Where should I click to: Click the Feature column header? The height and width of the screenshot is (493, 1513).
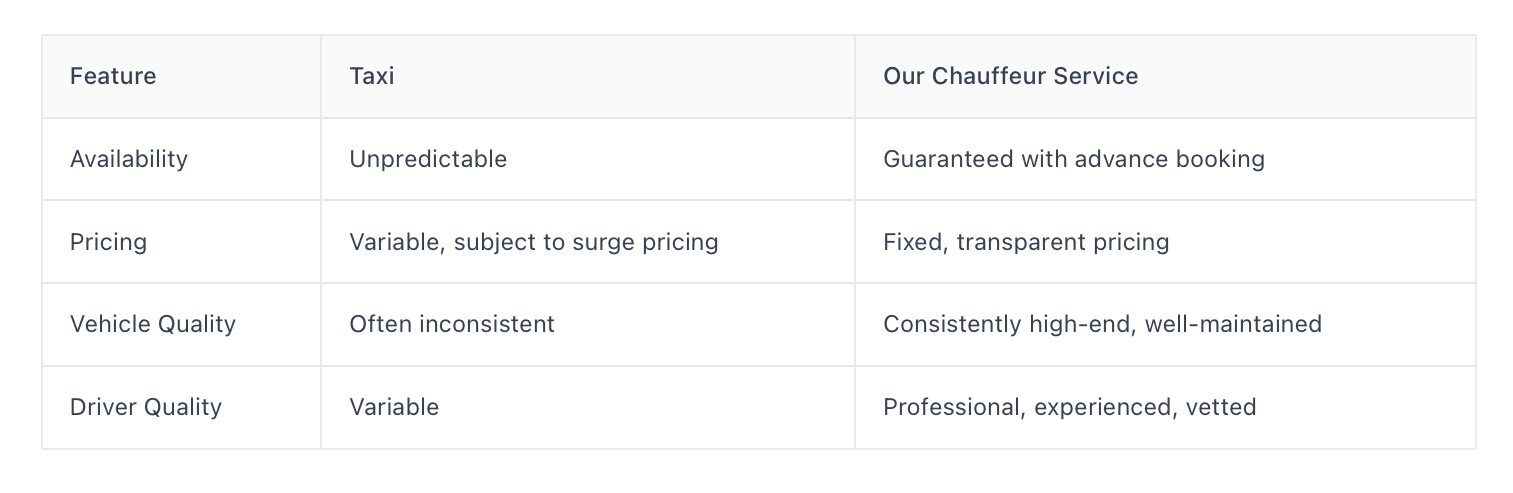click(113, 76)
